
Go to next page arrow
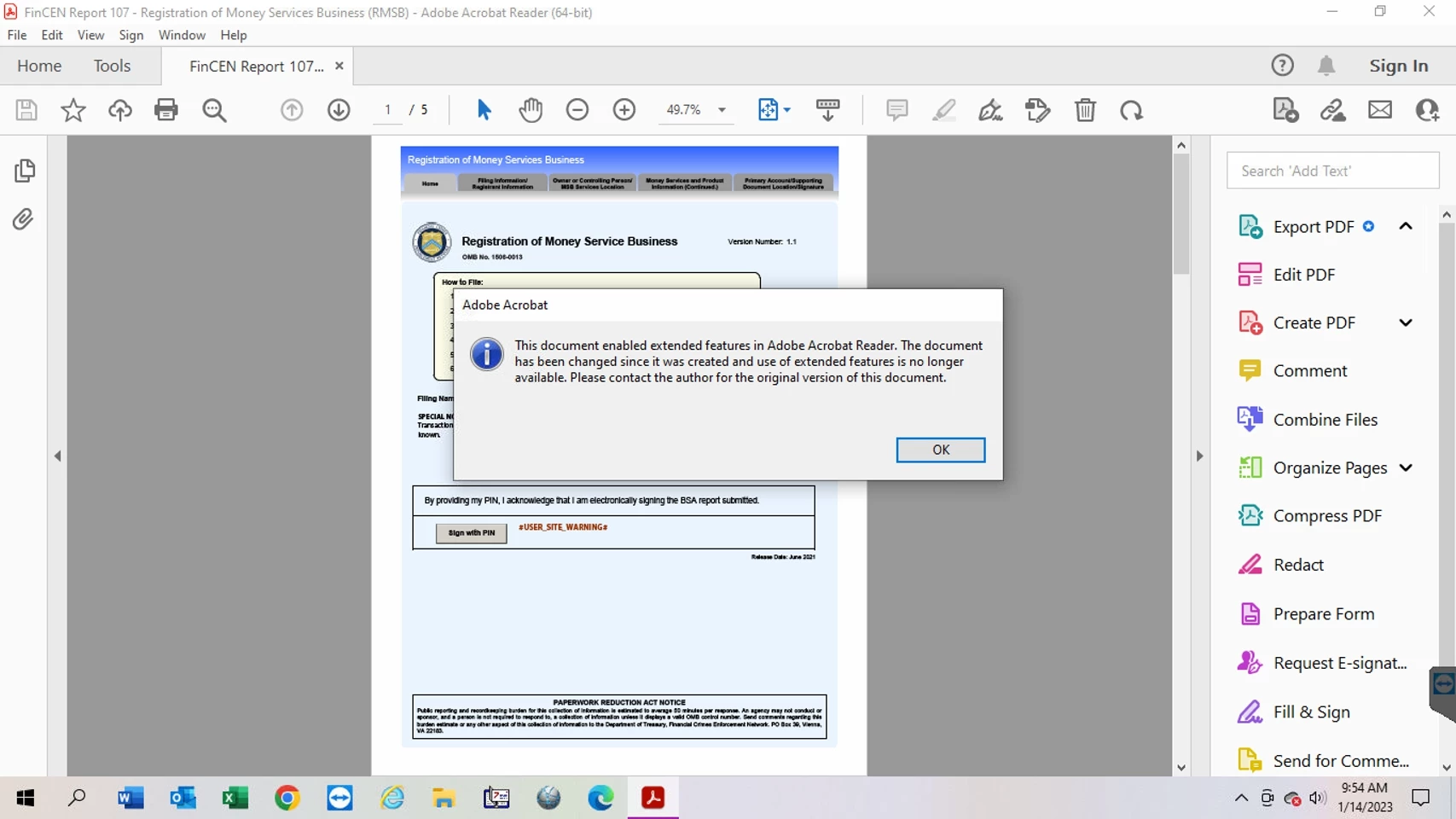pyautogui.click(x=339, y=110)
